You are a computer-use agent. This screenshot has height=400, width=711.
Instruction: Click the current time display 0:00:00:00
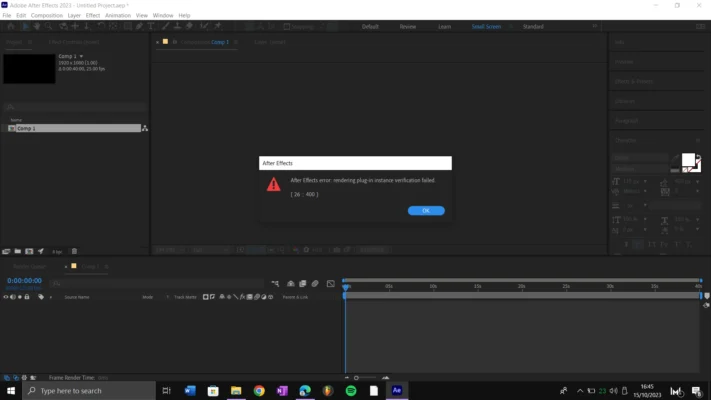point(24,281)
